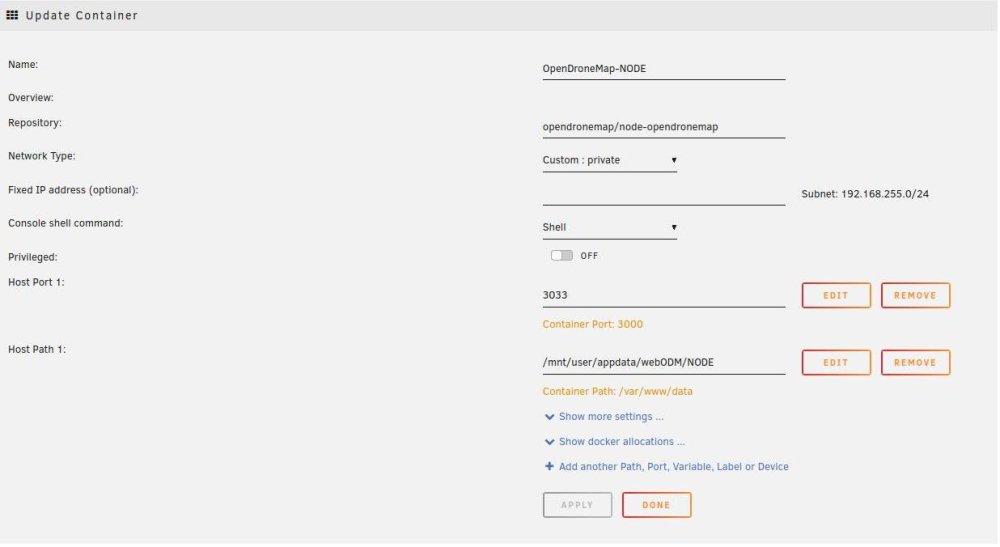Click the Subnet: 192.168.255.0/24 text
The width and height of the screenshot is (1000, 547).
[865, 194]
